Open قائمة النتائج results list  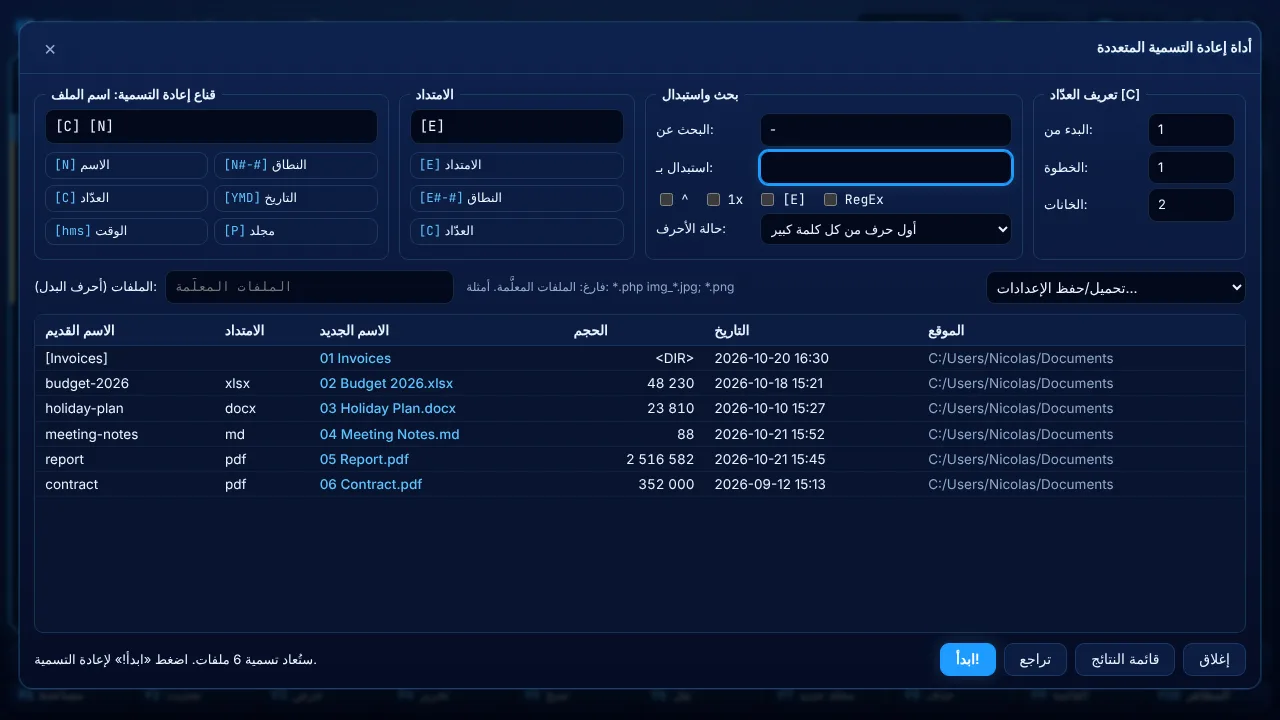tap(1125, 660)
